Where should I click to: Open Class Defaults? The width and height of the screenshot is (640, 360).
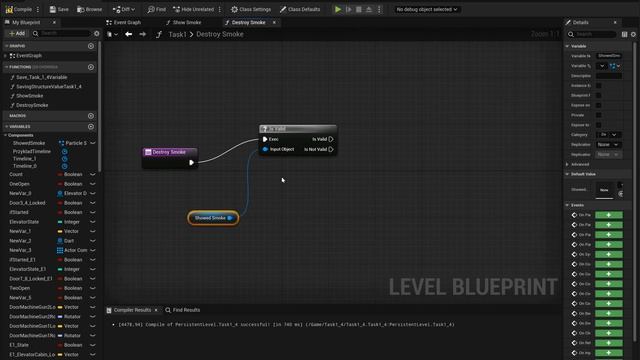300,9
